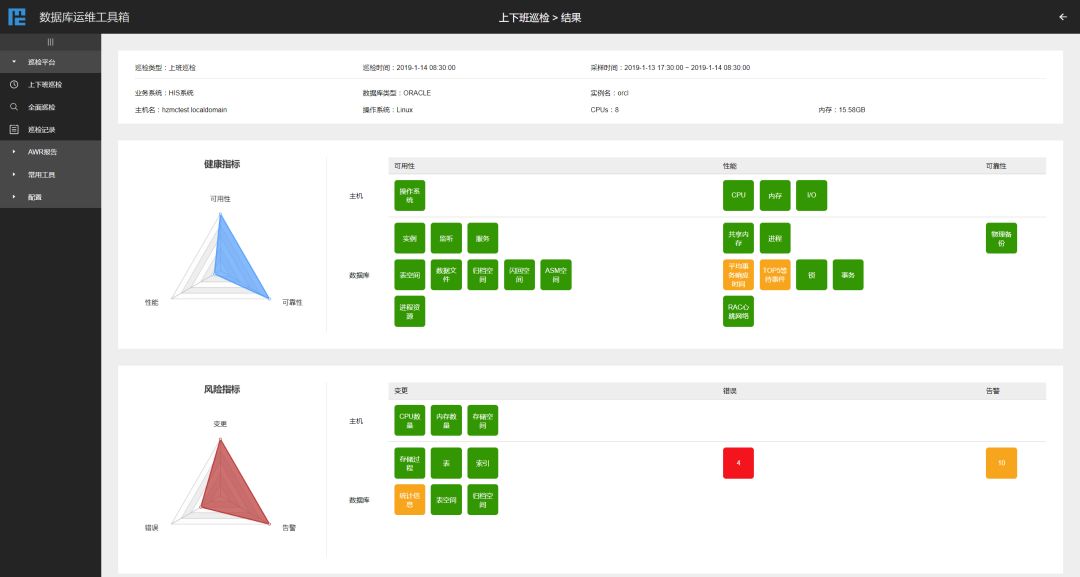Open 全面巡检 via its magnifier icon

[x=14, y=107]
